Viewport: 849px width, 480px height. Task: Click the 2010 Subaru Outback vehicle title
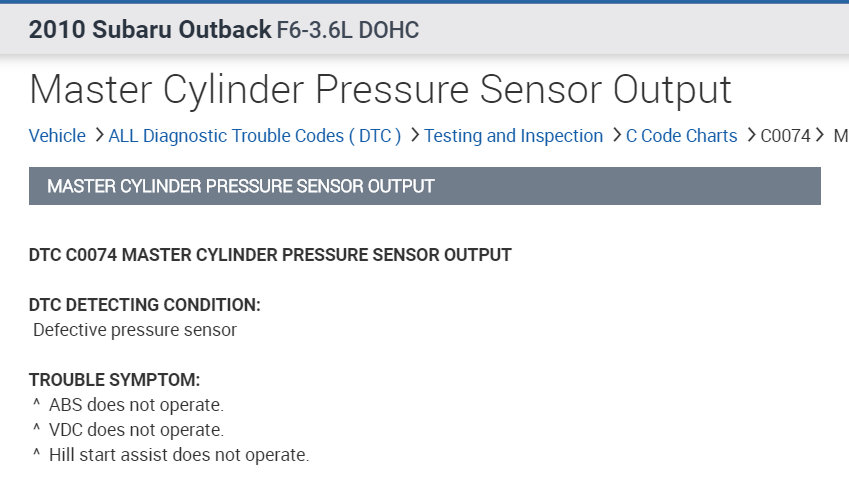[x=149, y=30]
